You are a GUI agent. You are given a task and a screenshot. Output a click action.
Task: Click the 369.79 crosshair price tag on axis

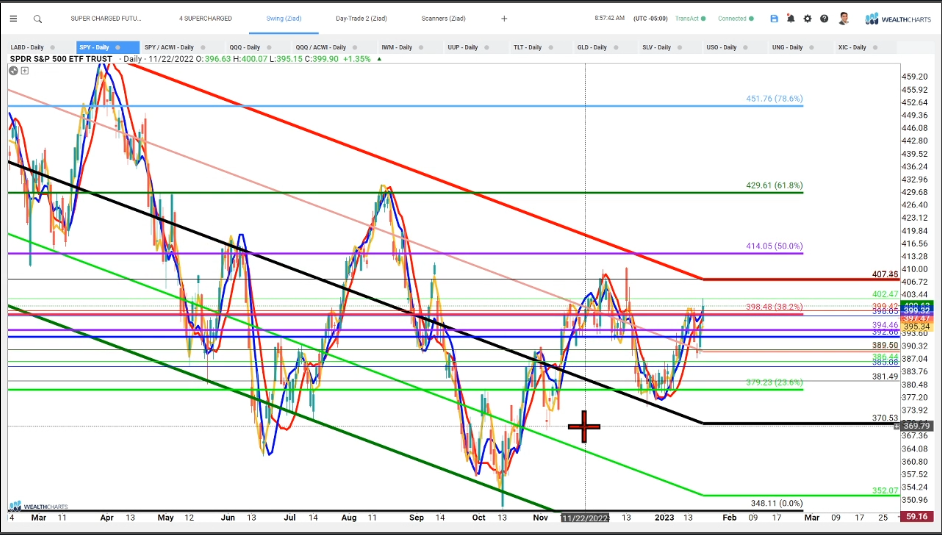click(916, 426)
